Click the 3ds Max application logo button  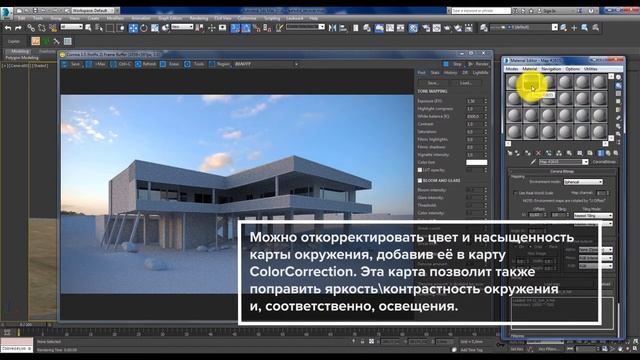pos(6,13)
